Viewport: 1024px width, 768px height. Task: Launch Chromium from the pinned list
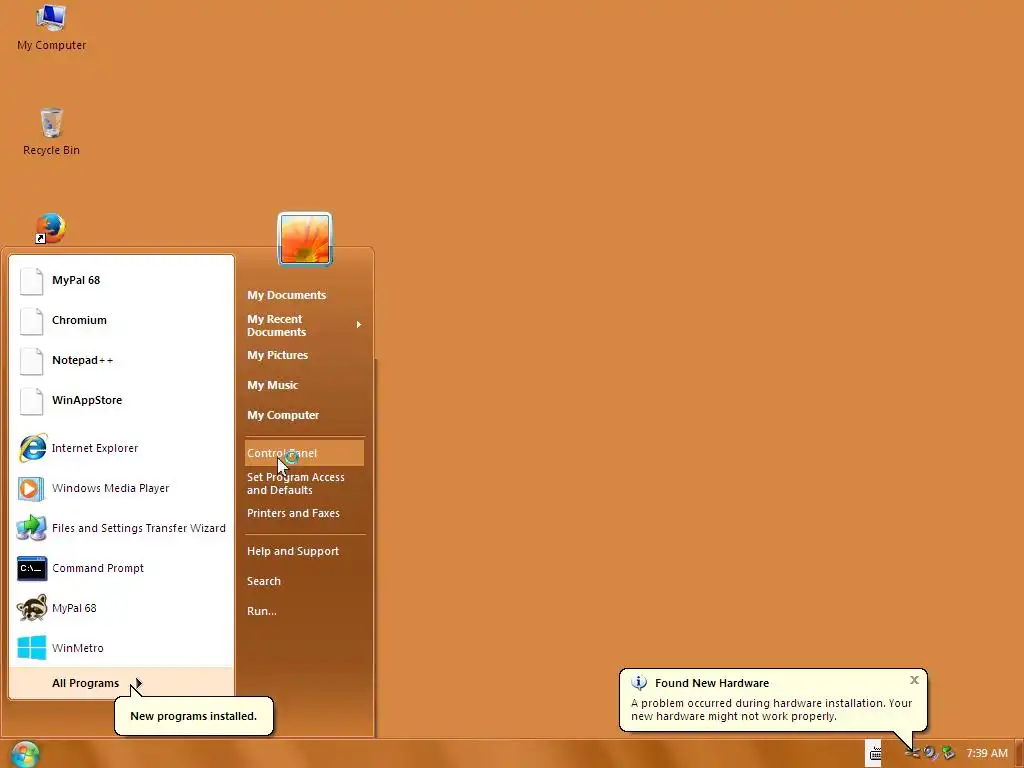(x=121, y=320)
